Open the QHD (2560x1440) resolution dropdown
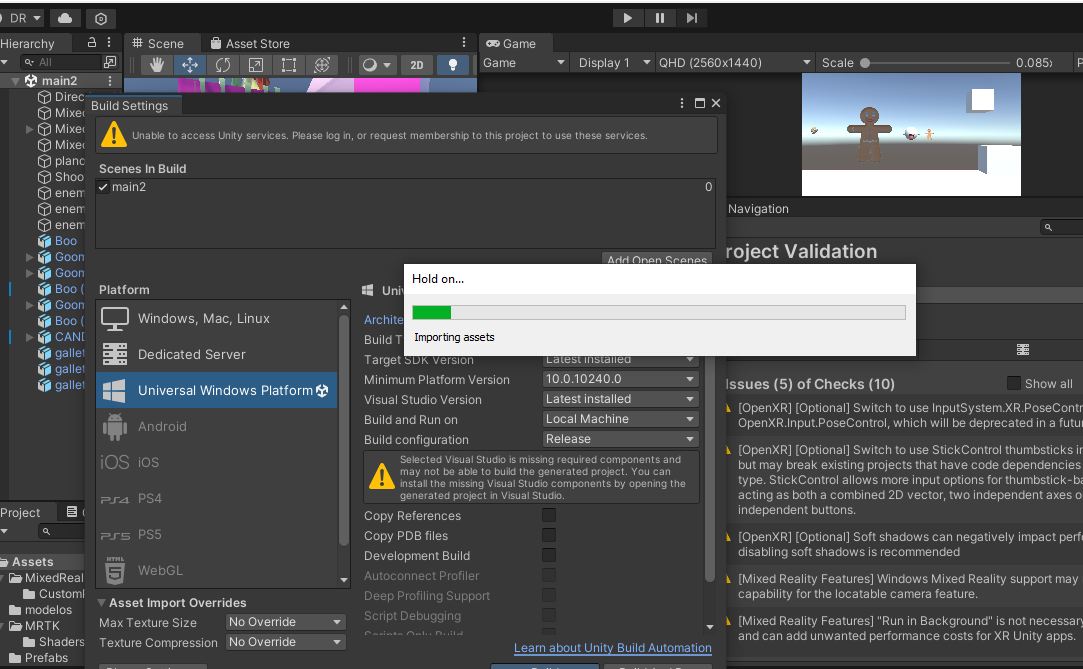 point(734,63)
